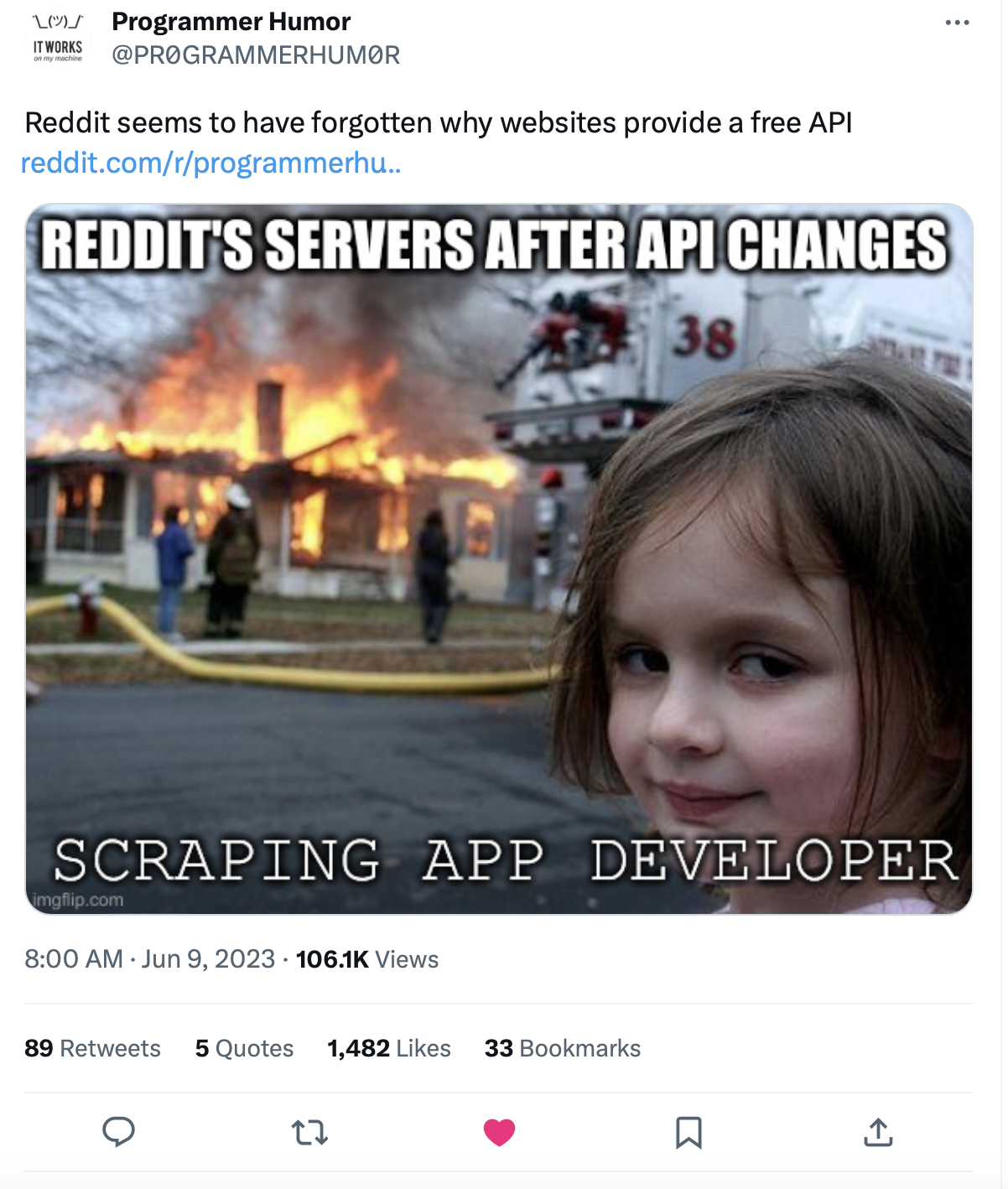The image size is (1008, 1189).
Task: Click the imgflip.com watermark on image
Action: [78, 900]
